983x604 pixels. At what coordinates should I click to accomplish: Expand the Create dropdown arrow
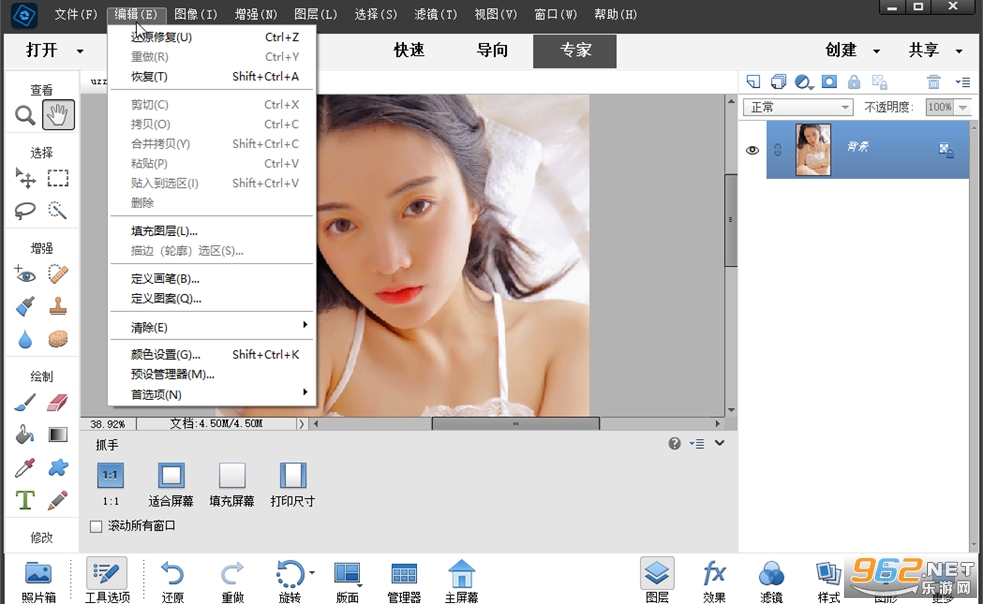click(x=876, y=51)
